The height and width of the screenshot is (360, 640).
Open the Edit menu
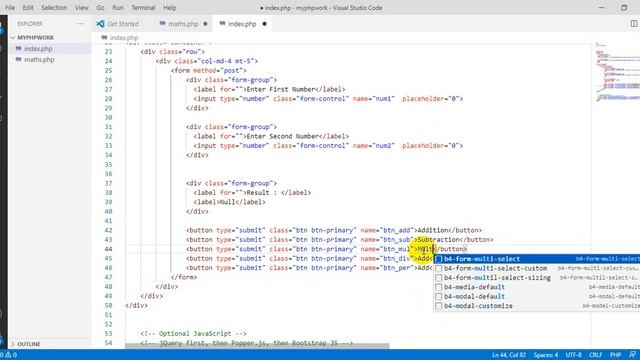pyautogui.click(x=28, y=8)
